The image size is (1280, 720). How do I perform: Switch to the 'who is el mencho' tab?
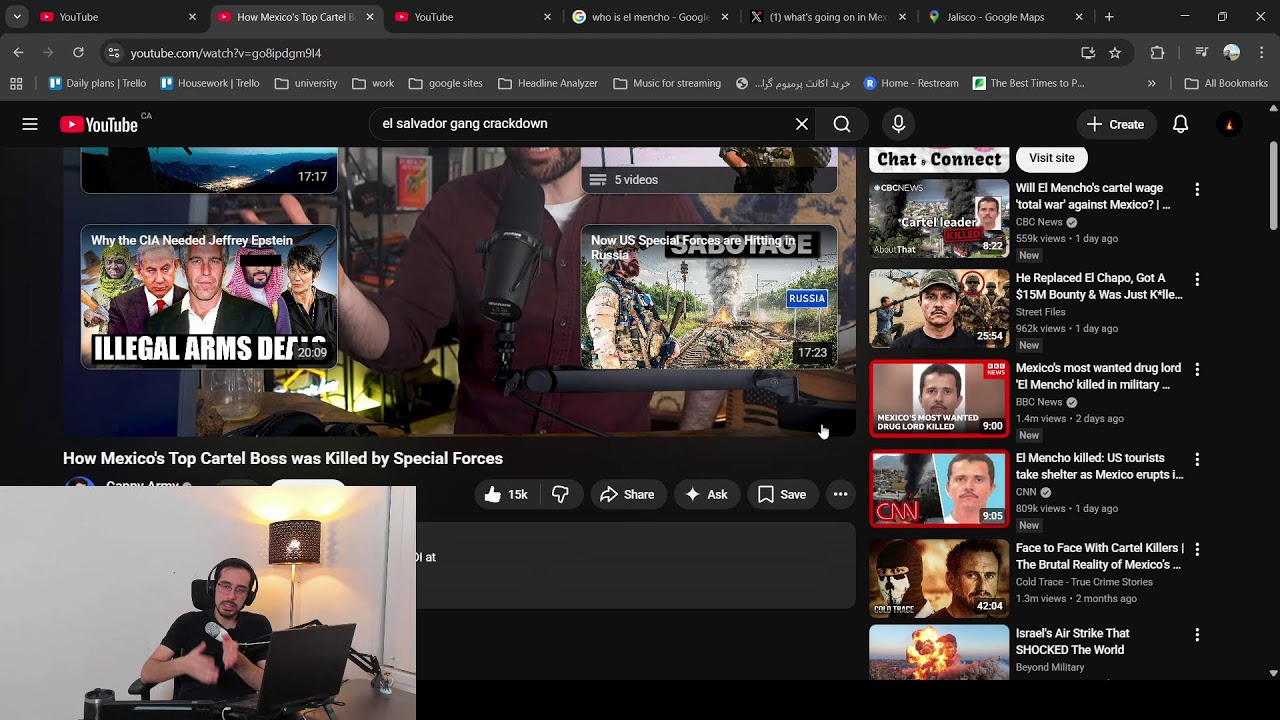[x=649, y=17]
